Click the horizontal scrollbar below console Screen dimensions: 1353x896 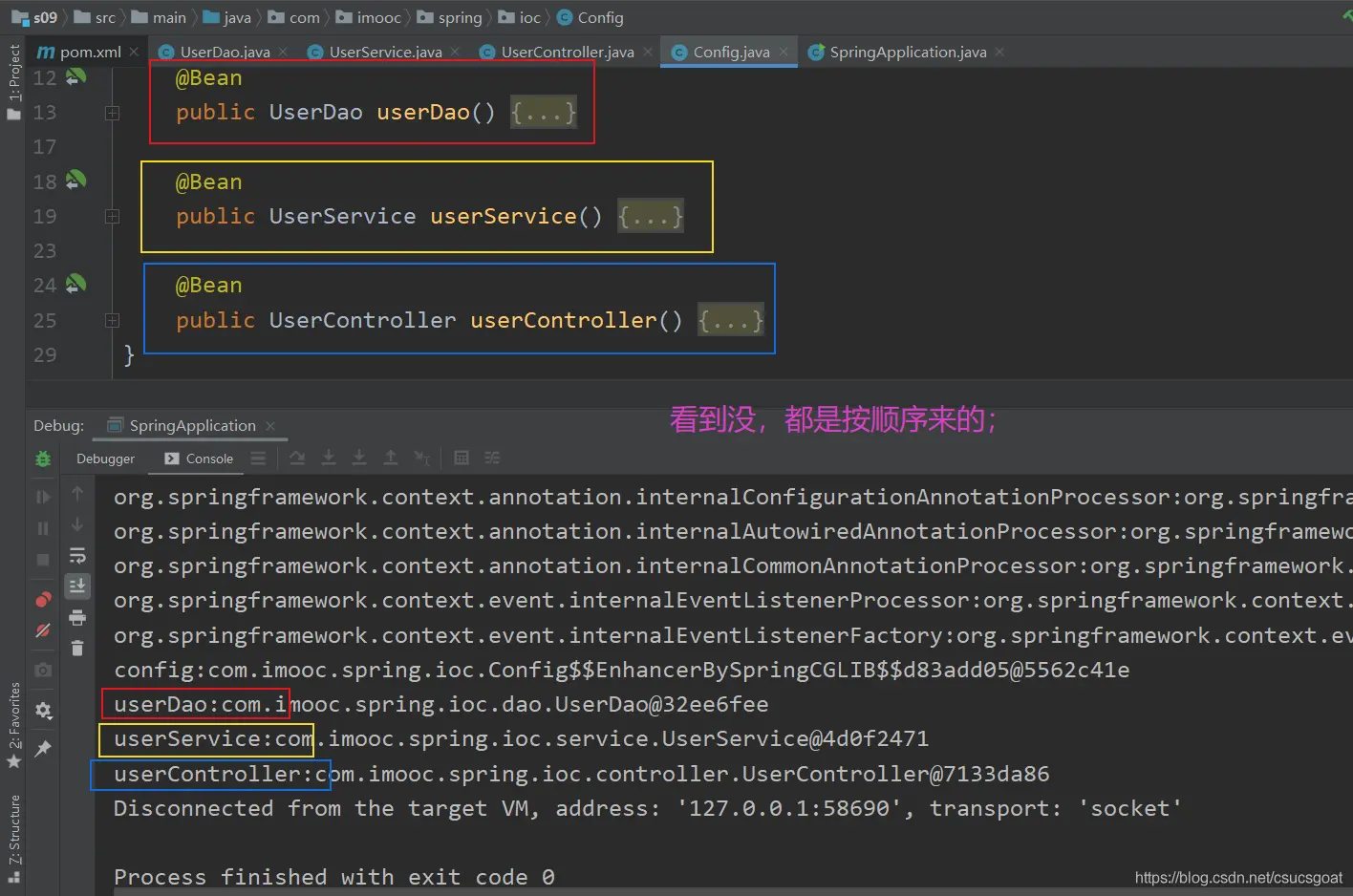coord(669,892)
